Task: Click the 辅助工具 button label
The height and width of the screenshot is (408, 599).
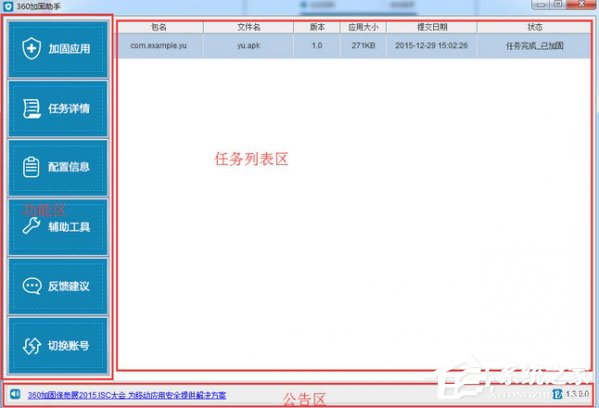Action: click(69, 227)
